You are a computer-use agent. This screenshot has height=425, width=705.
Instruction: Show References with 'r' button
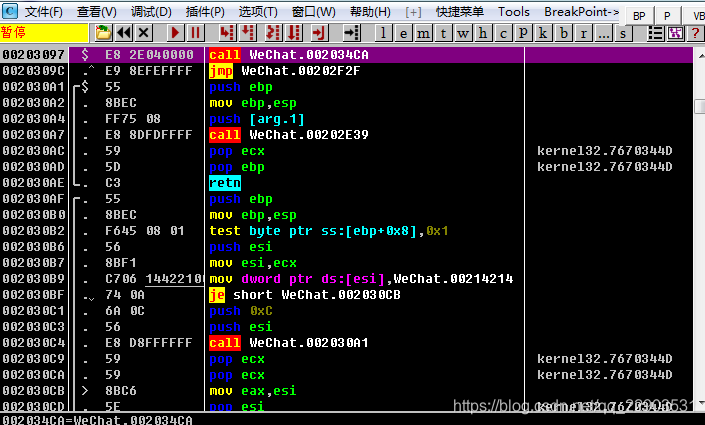pyautogui.click(x=584, y=33)
